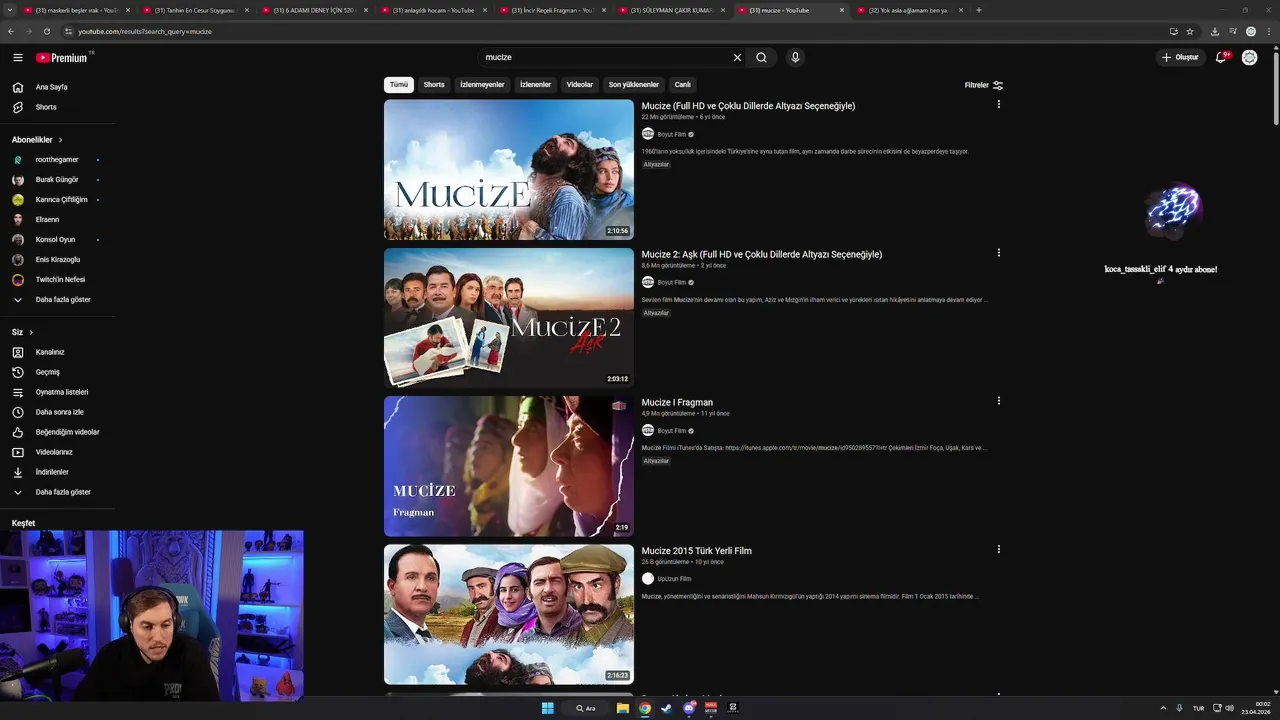
Task: Expand Daha fazla göster under subscriptions
Action: click(x=62, y=300)
